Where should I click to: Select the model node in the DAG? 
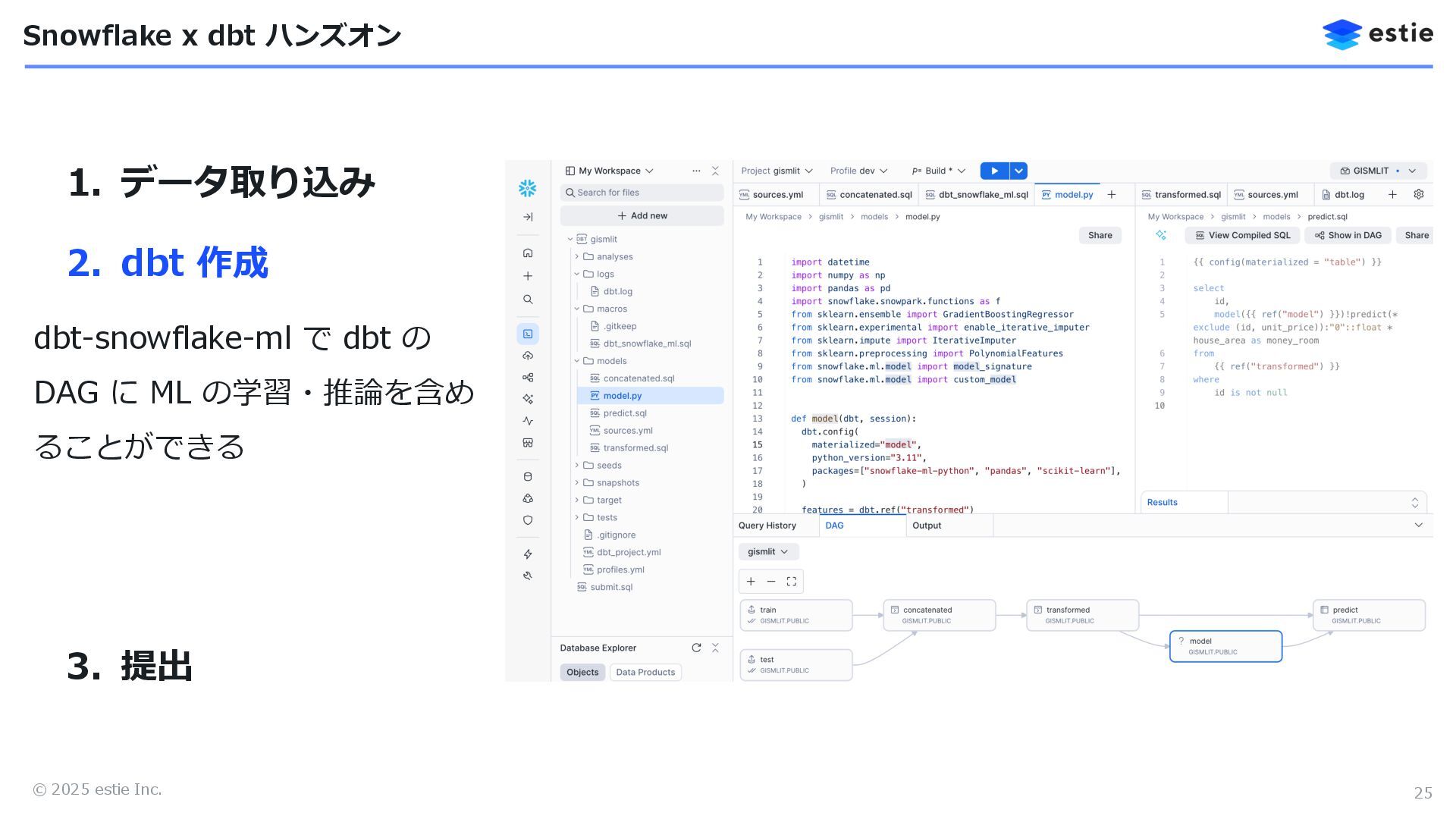coord(1225,646)
